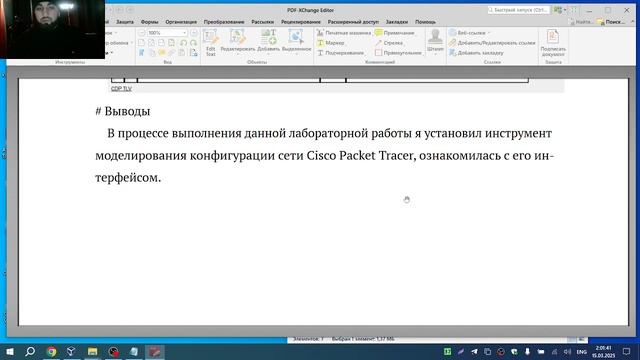Open the UI options icon near quick launch

(558, 10)
